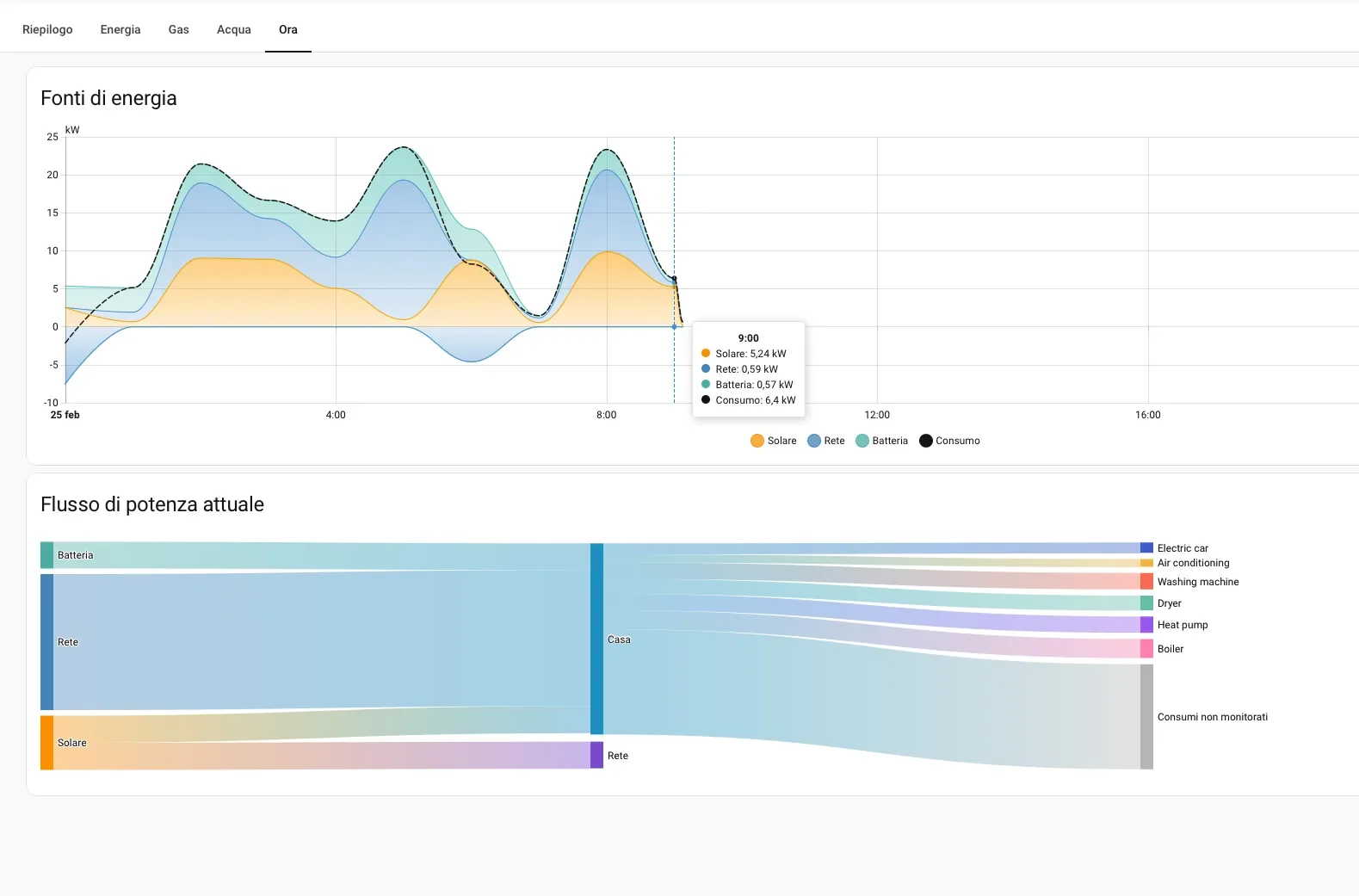
Task: Click Rete: 0,59 kW tooltip entry
Action: pyautogui.click(x=739, y=369)
